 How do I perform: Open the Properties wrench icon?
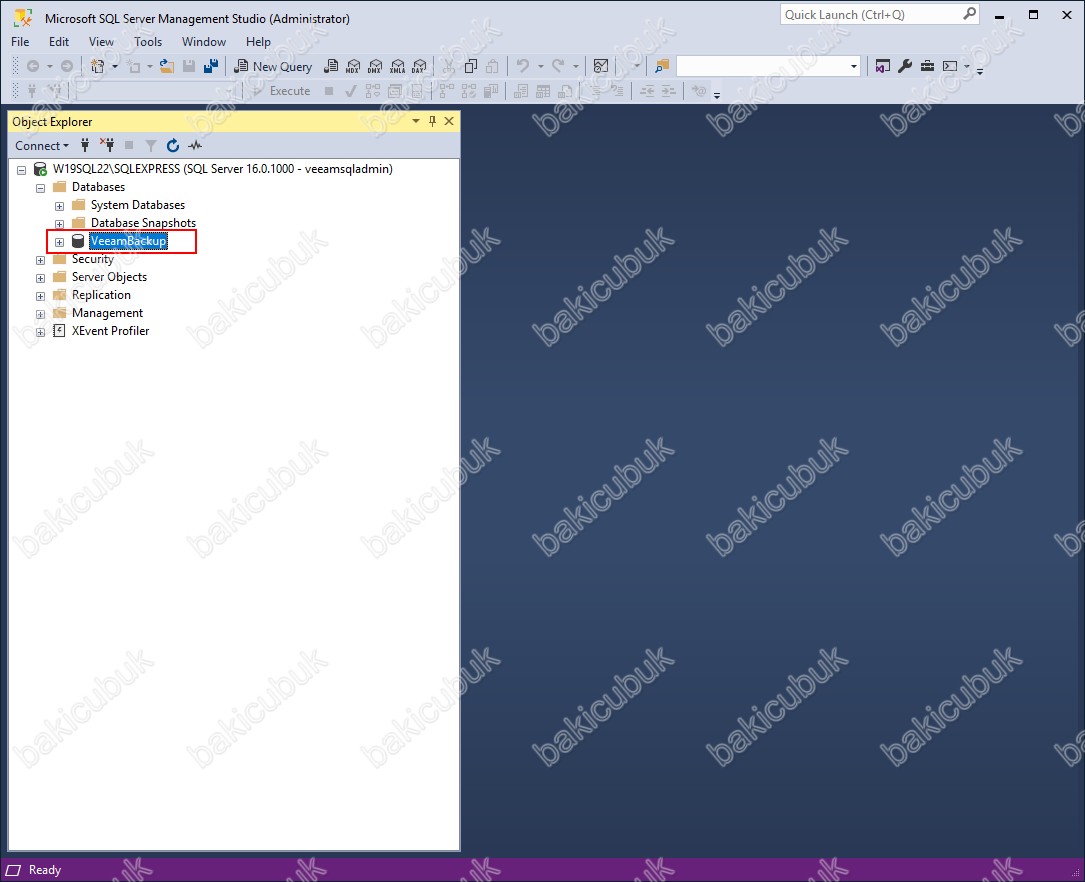(x=905, y=66)
